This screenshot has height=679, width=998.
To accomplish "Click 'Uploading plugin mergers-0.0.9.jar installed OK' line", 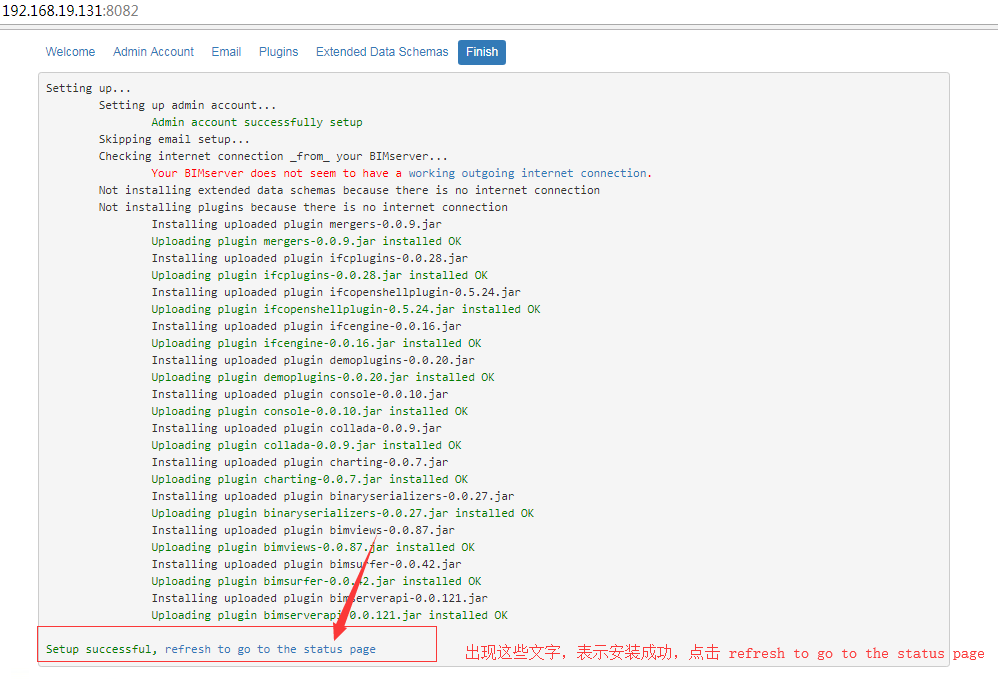I will pos(306,241).
